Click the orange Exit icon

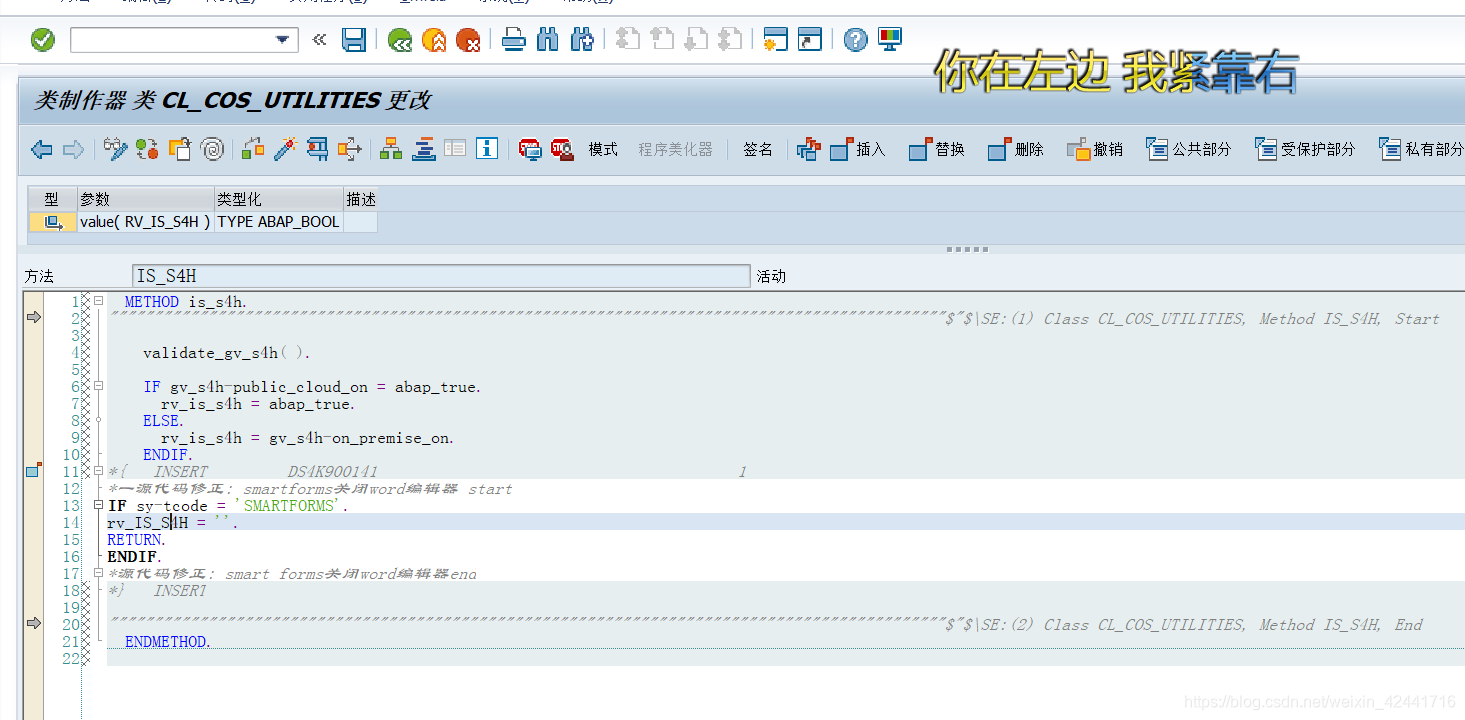(x=434, y=40)
